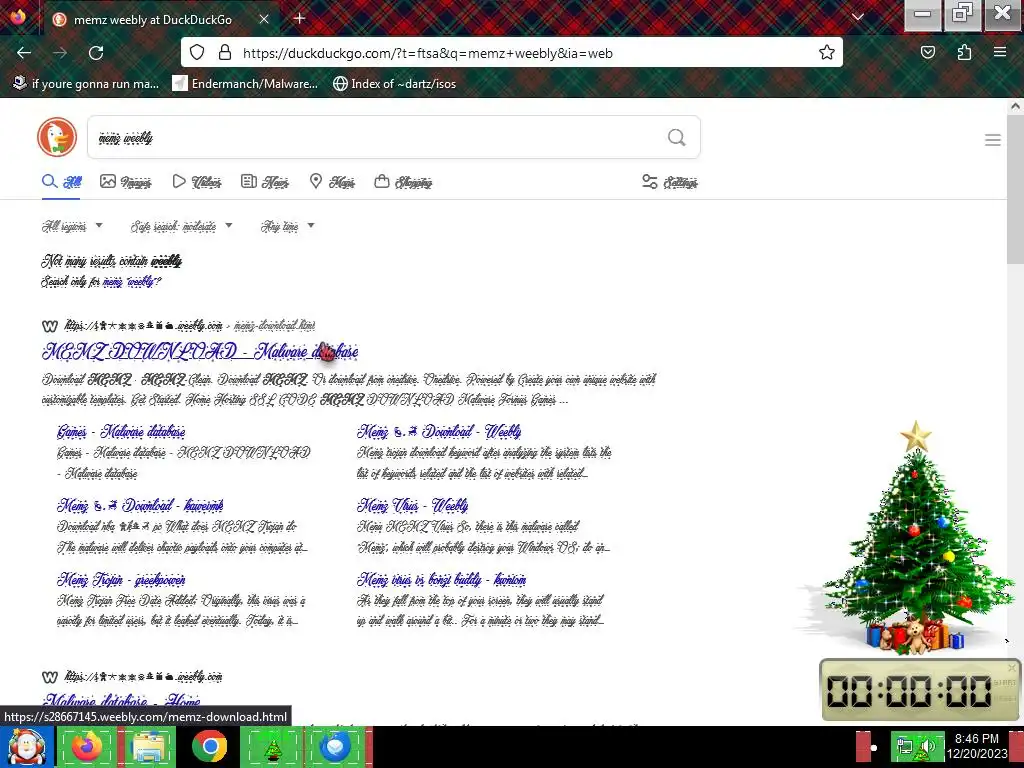Open File Explorer from the taskbar

coord(148,746)
